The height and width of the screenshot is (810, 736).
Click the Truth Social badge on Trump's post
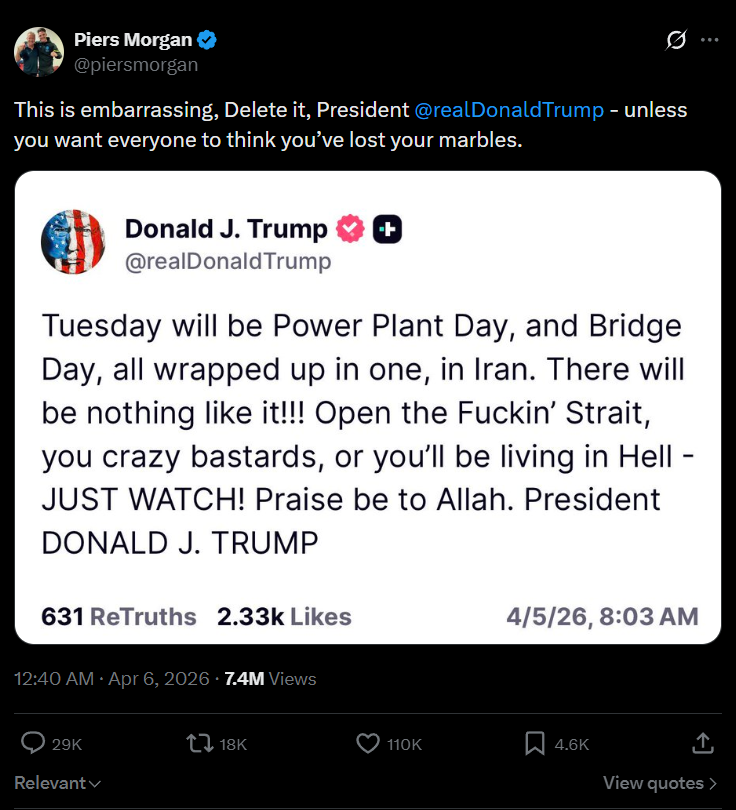[387, 228]
